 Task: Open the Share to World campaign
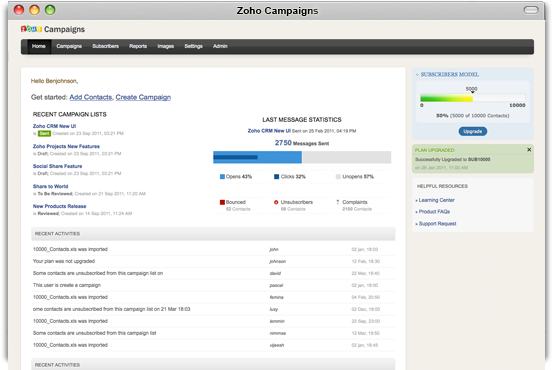click(x=50, y=187)
